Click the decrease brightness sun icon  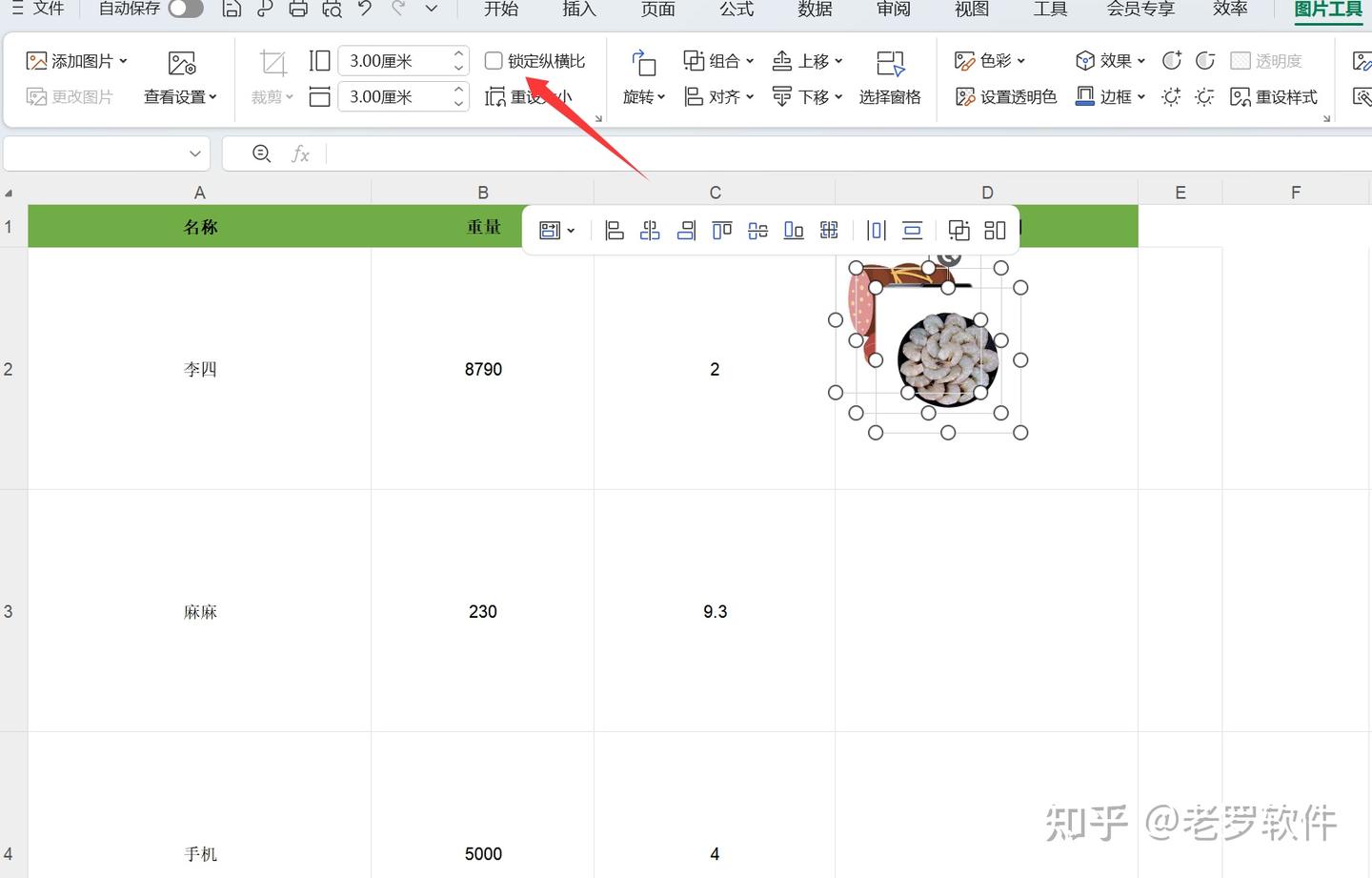(x=1205, y=96)
